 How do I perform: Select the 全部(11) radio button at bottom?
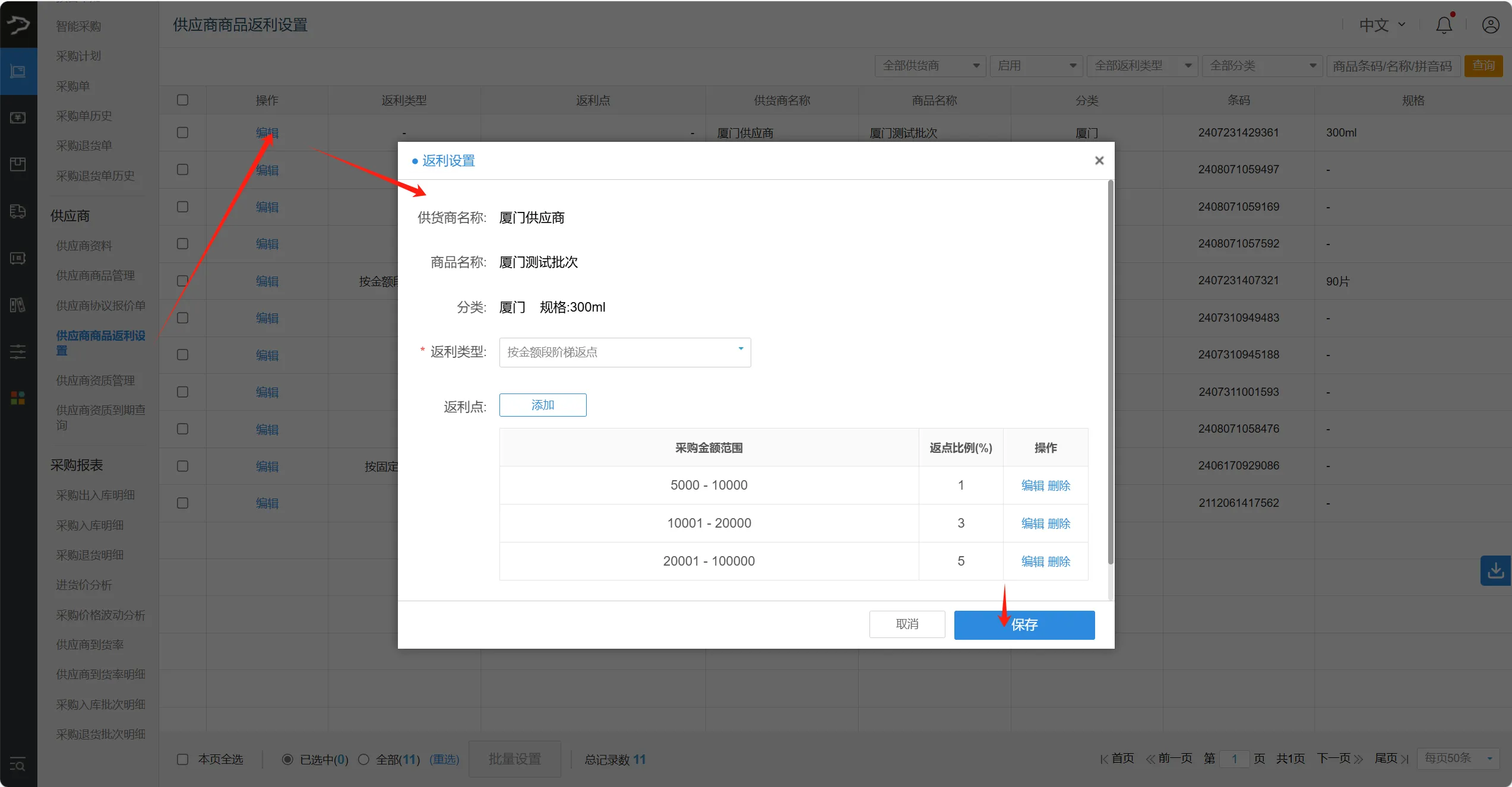(x=365, y=759)
